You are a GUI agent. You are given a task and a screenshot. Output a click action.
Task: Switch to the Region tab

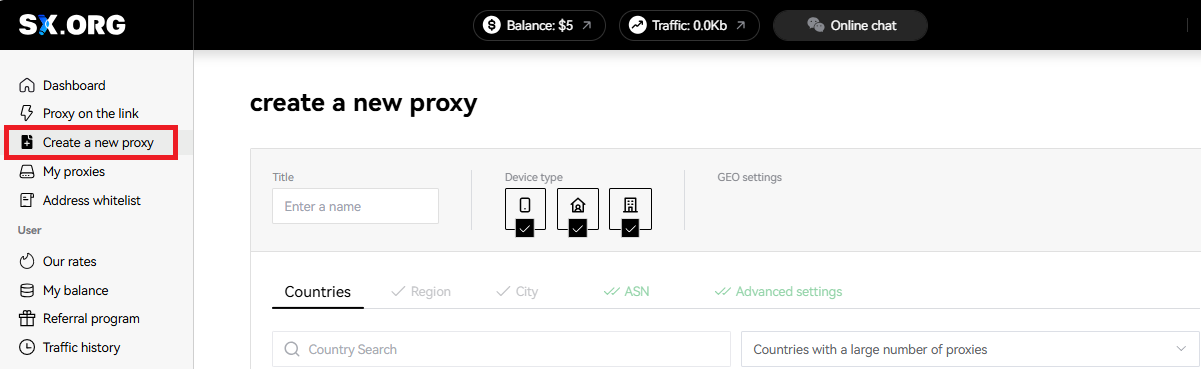coord(421,292)
